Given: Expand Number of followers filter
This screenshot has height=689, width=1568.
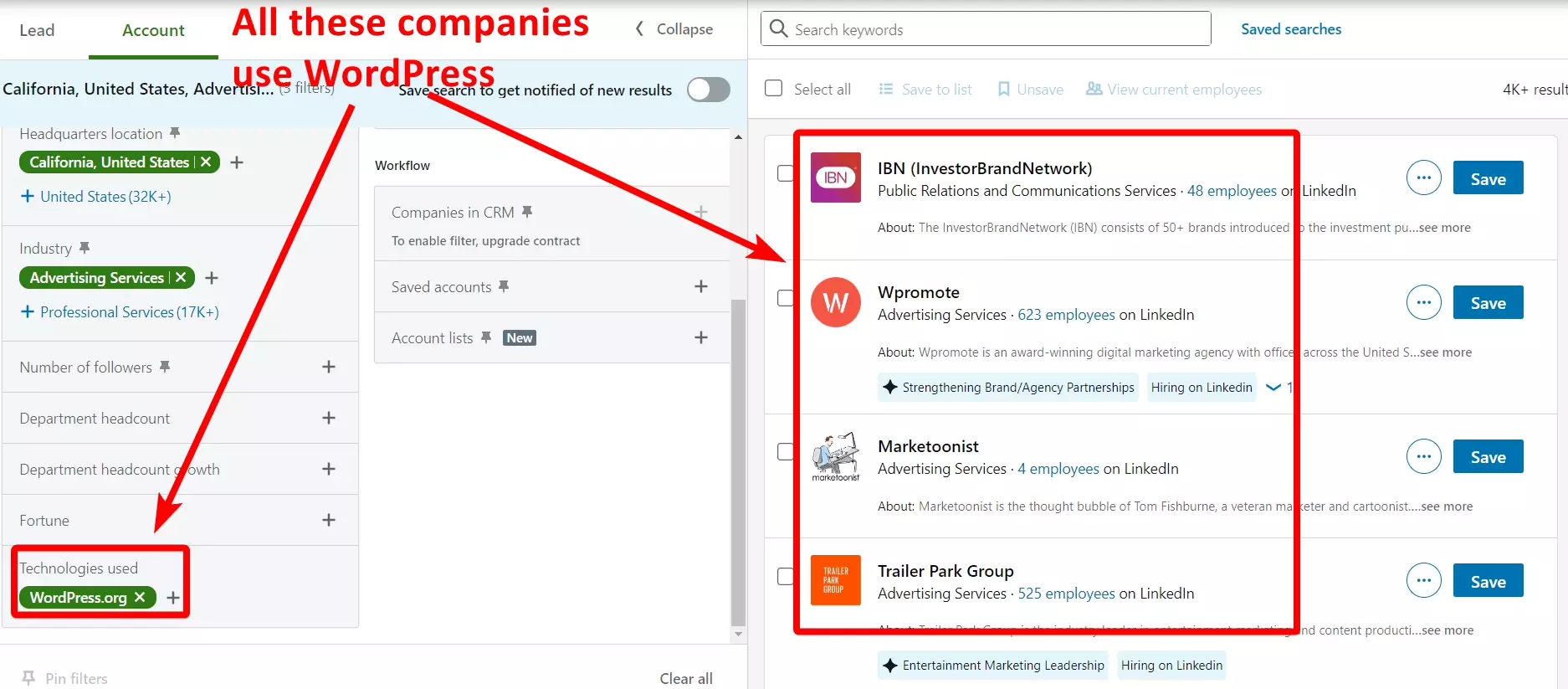Looking at the screenshot, I should 329,367.
